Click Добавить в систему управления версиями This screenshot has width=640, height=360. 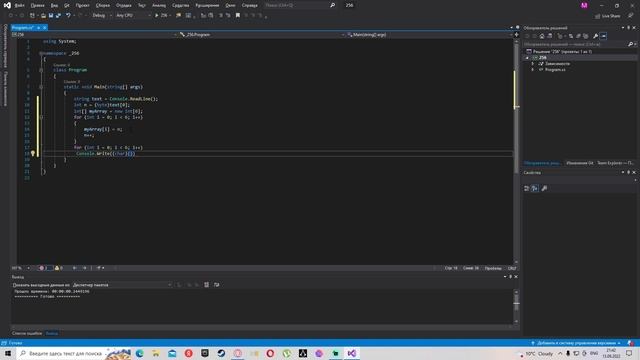[576, 343]
